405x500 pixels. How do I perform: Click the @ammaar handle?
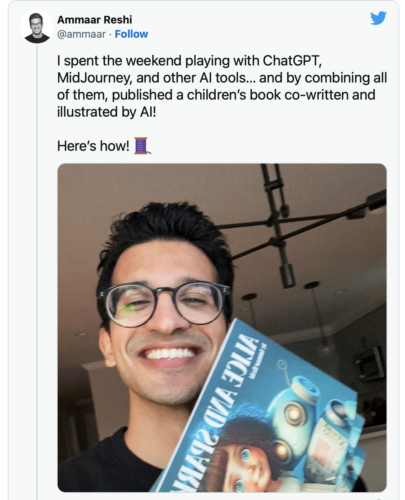coord(81,34)
